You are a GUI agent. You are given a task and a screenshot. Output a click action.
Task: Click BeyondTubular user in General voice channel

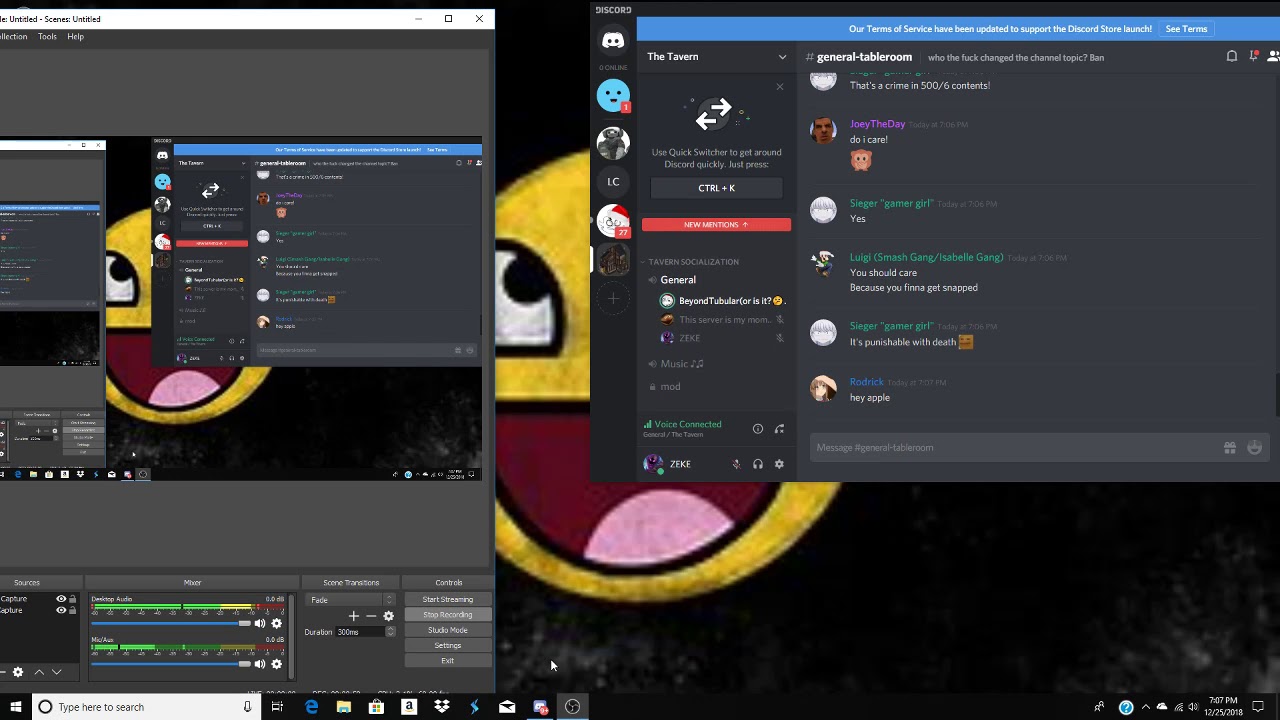(x=725, y=301)
